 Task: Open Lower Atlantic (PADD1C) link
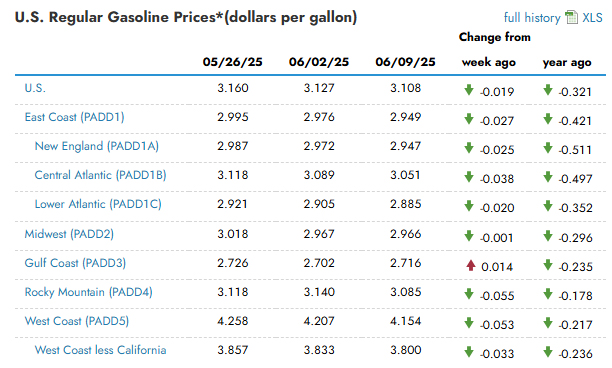coord(98,204)
